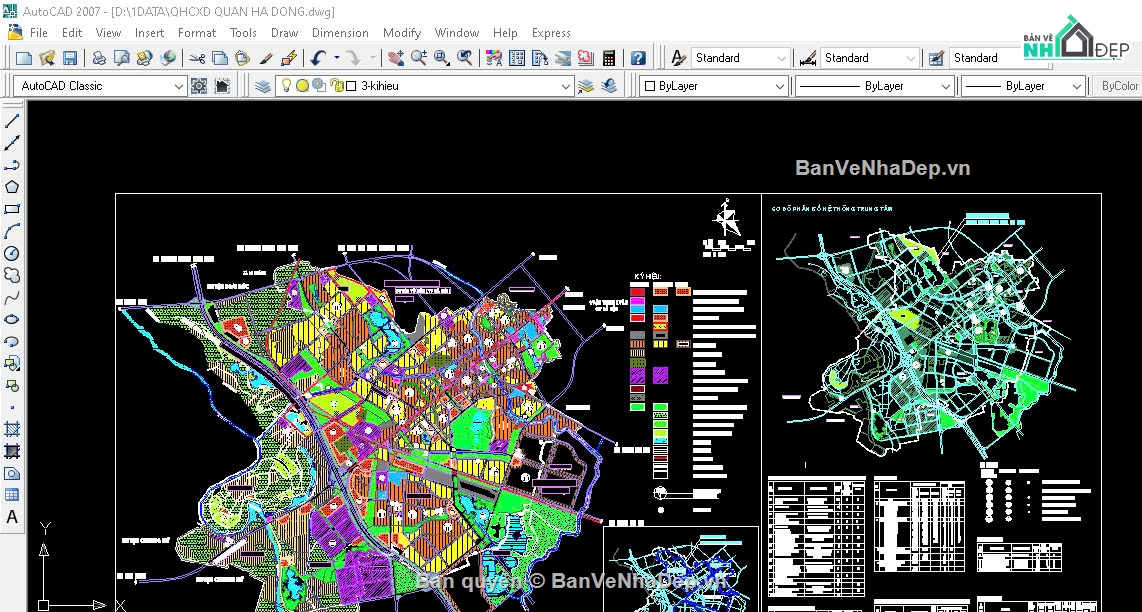Choose the Hatch tool
Image resolution: width=1142 pixels, height=612 pixels.
point(12,429)
